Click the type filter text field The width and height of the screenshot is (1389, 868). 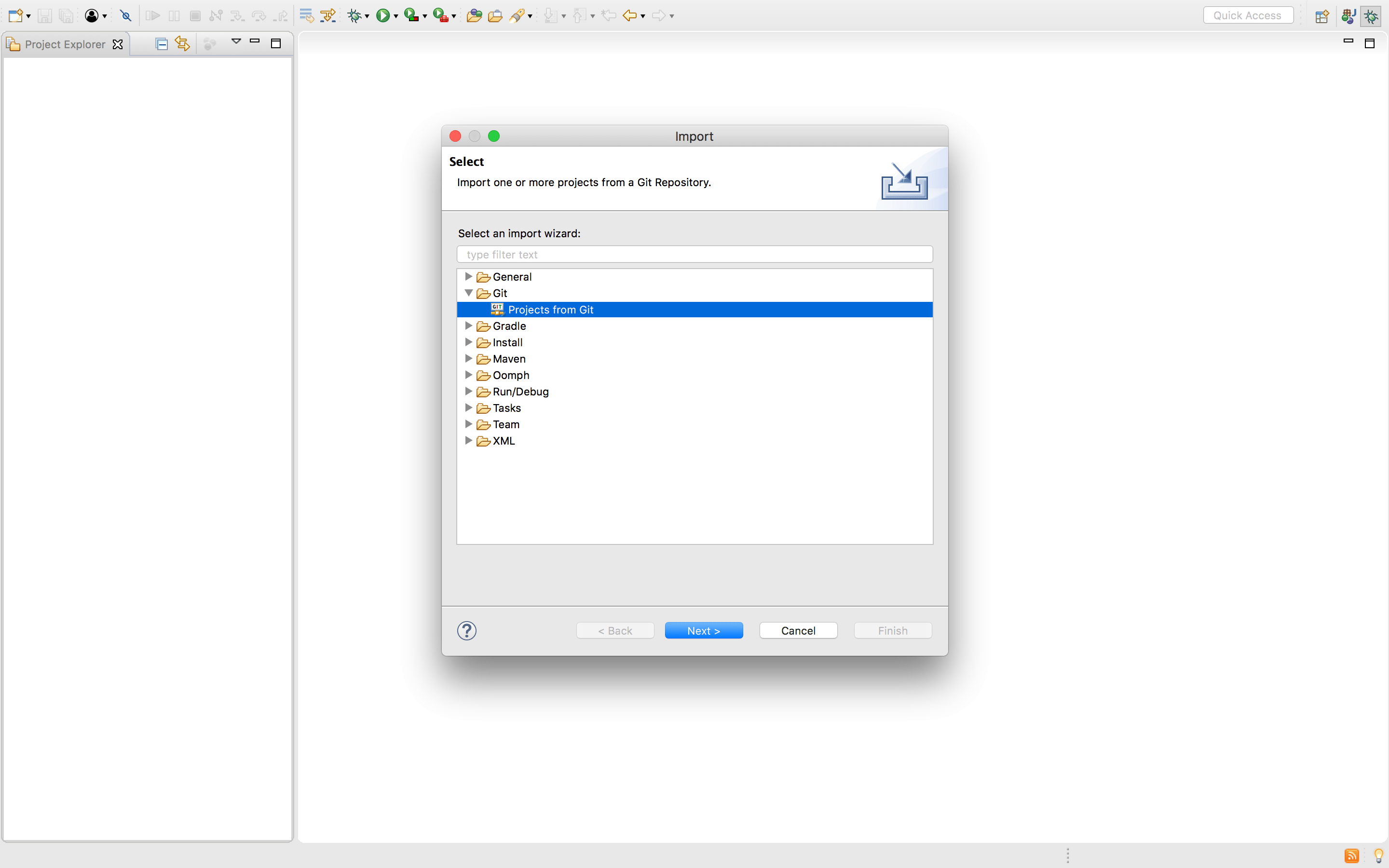tap(694, 254)
